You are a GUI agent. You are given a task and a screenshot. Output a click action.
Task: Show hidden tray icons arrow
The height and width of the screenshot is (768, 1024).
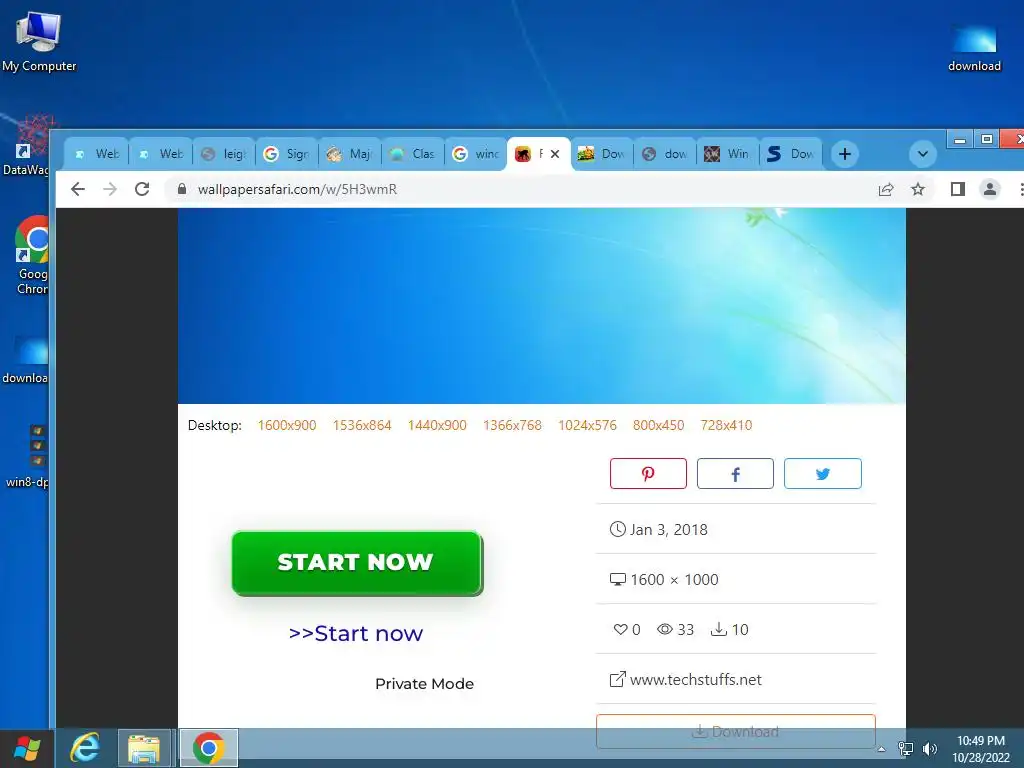coord(882,749)
